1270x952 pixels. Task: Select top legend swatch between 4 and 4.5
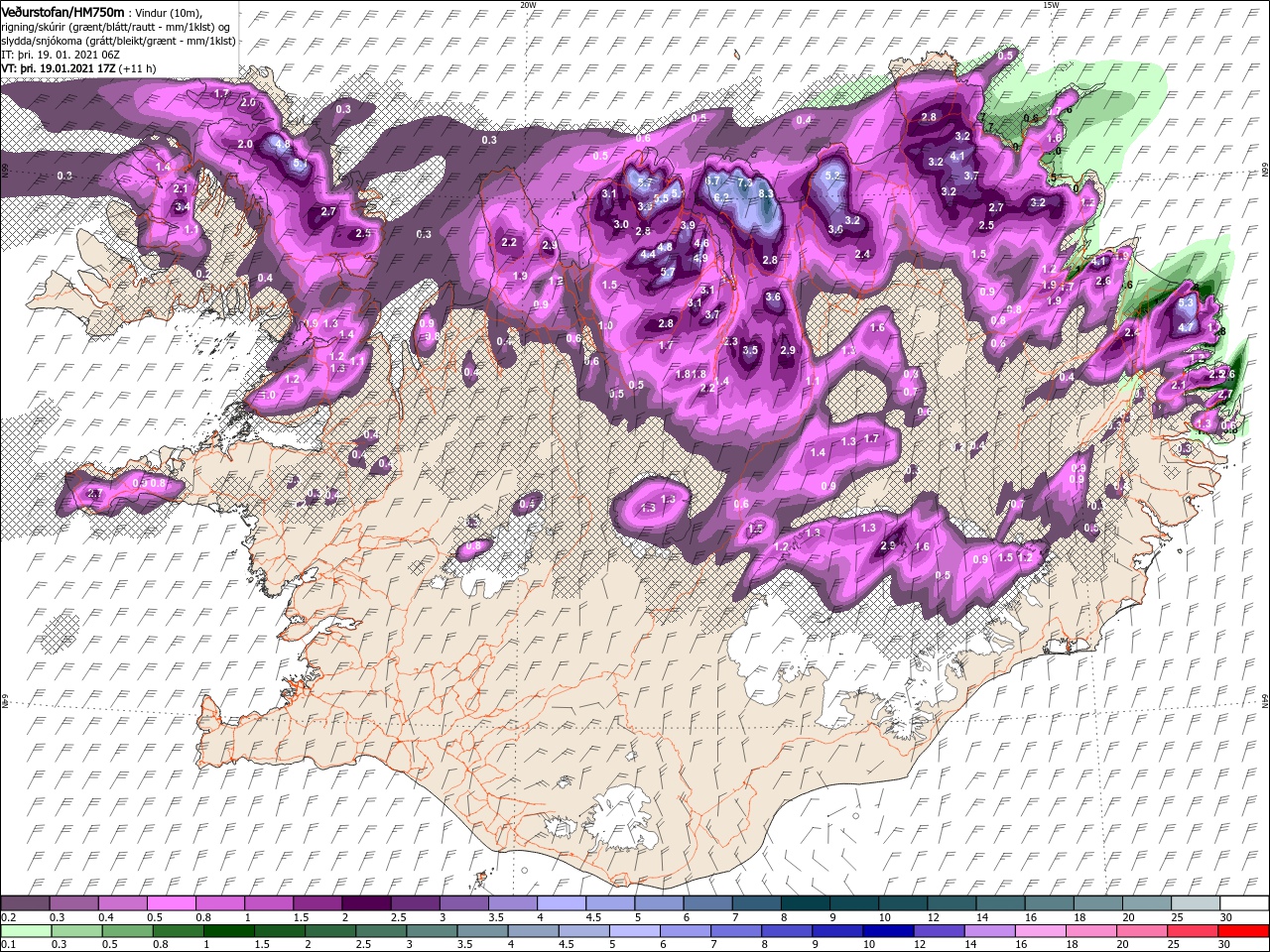[x=562, y=903]
